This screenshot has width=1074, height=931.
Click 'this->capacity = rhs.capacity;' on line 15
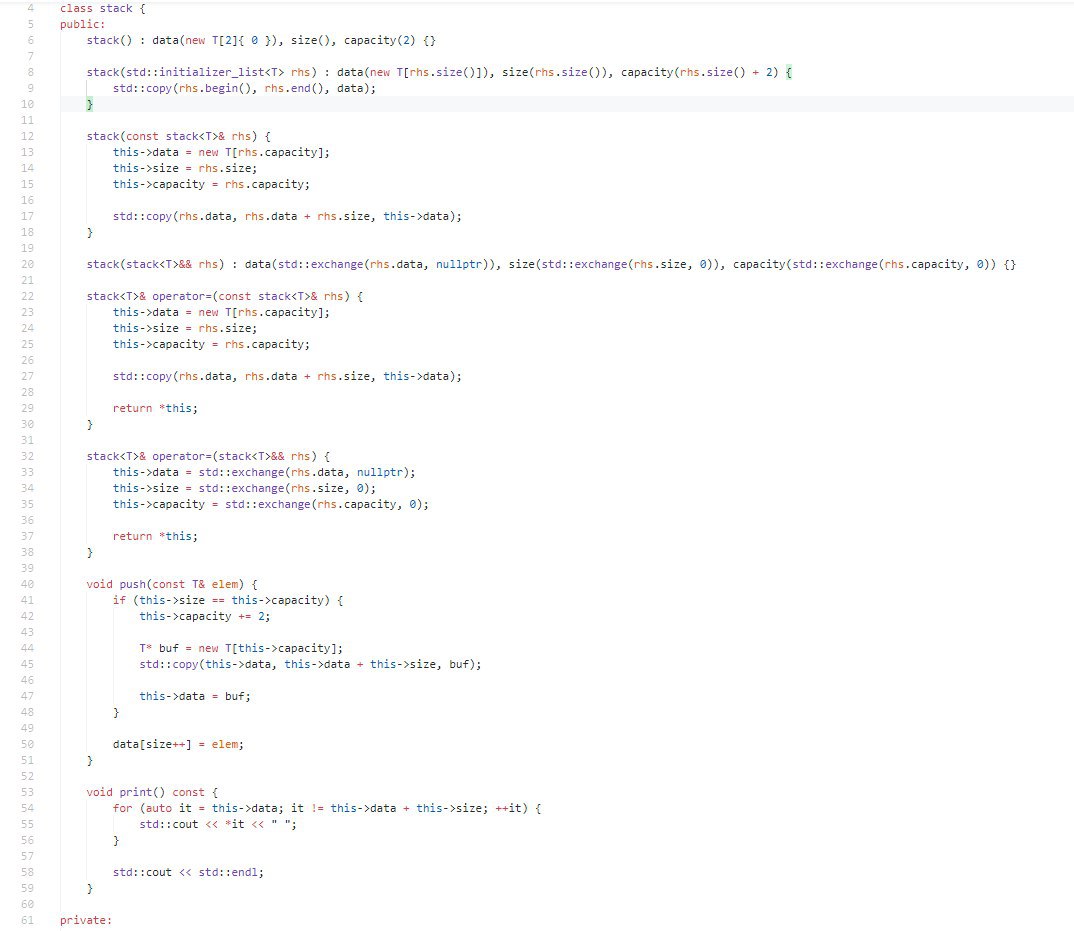212,184
